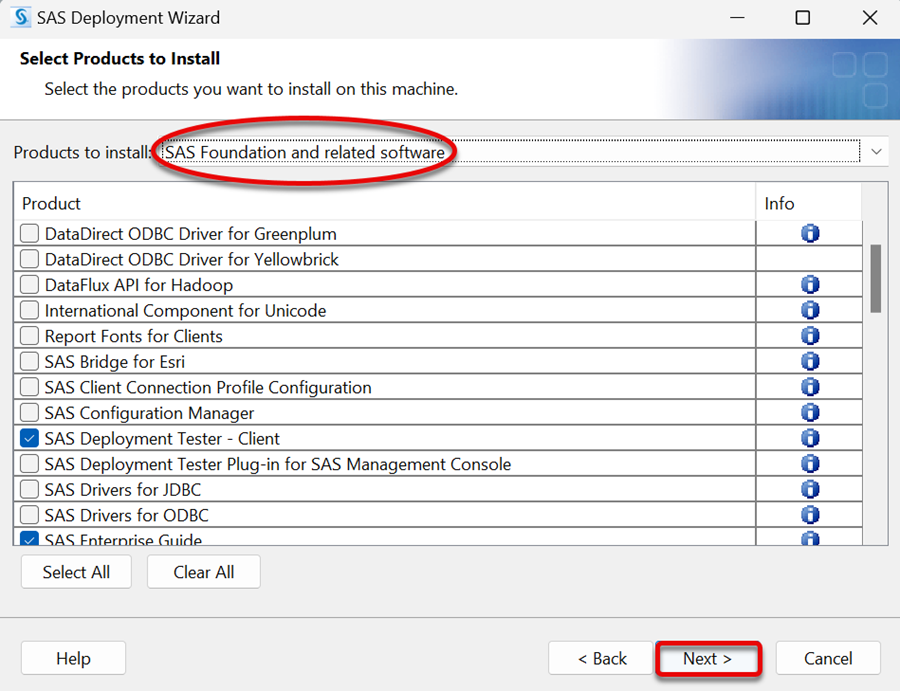Select the Report Fonts for Clients row text
This screenshot has height=691, width=900.
tap(134, 336)
